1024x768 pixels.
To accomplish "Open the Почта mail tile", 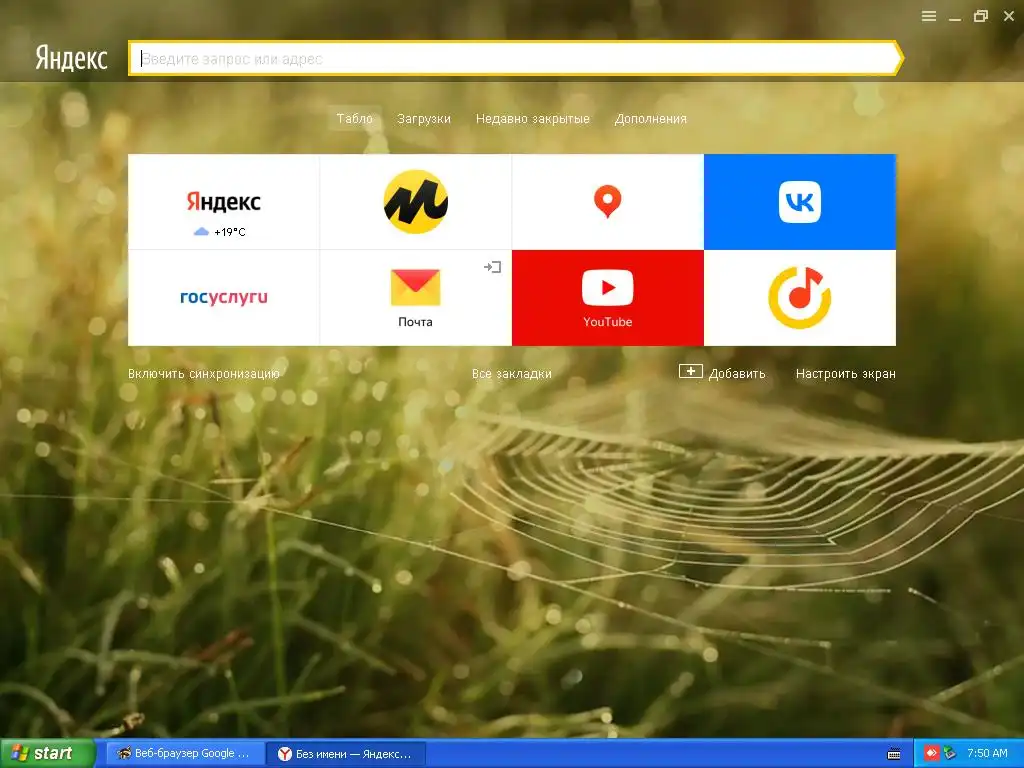I will 415,298.
